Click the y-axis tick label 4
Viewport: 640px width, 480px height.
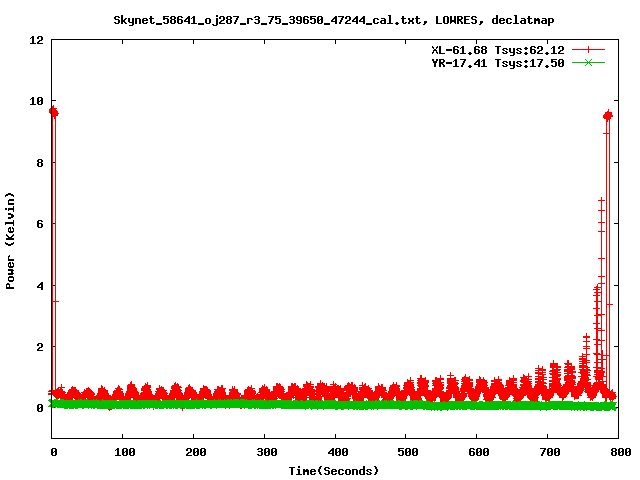(40, 286)
